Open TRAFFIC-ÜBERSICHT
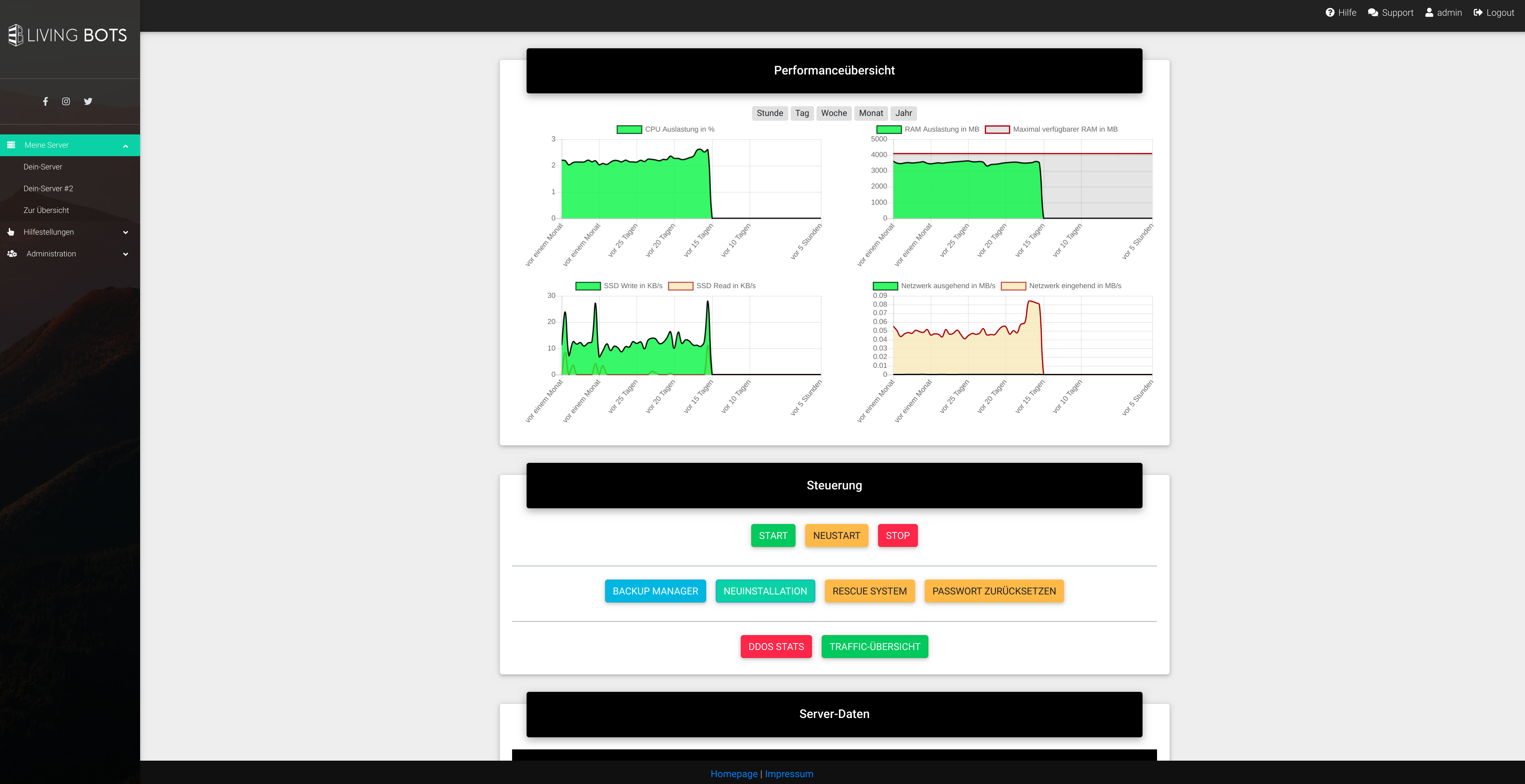Screen dimensions: 1525x784 tap(874, 647)
